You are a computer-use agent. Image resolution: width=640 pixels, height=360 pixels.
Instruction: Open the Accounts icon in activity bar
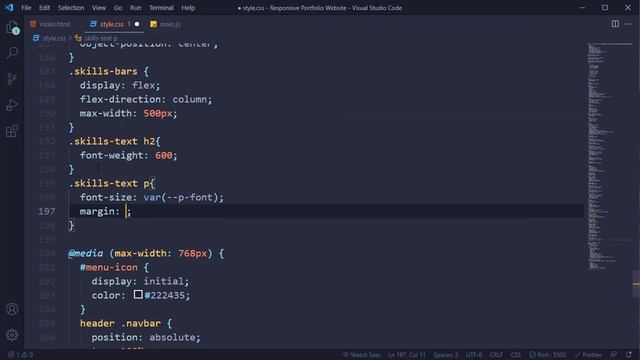click(12, 309)
